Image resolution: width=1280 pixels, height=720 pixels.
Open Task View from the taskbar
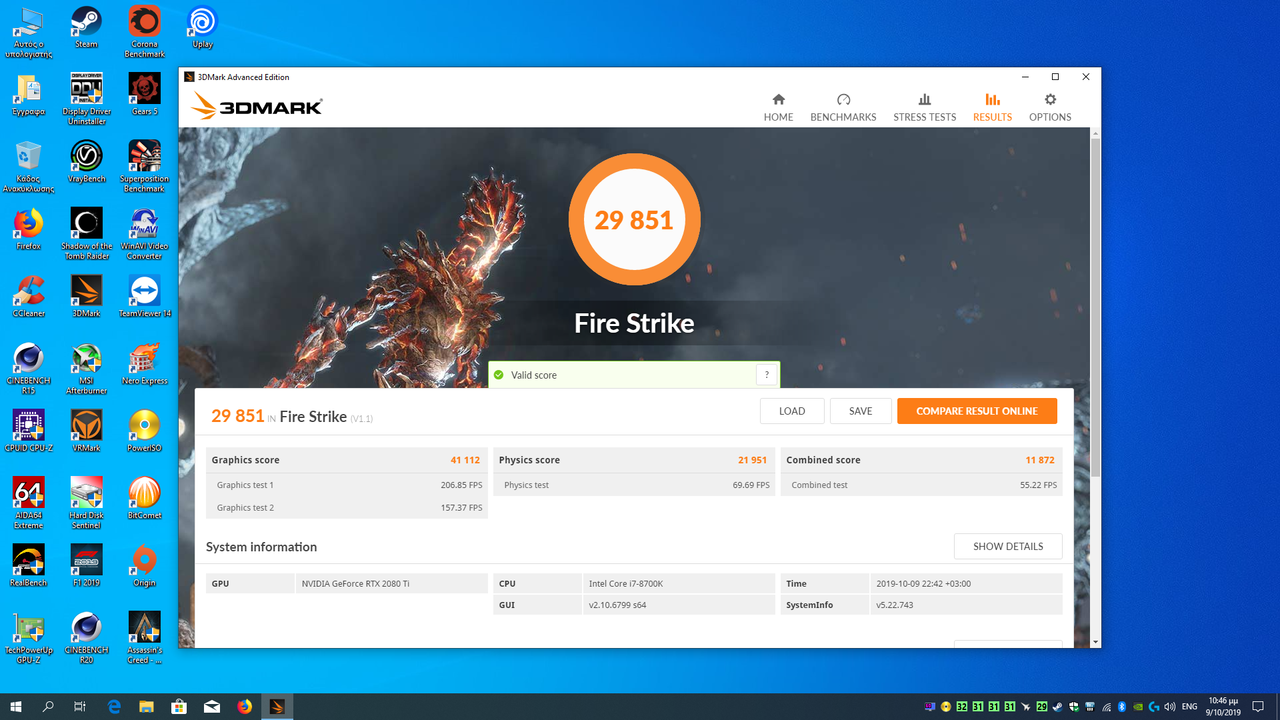80,706
